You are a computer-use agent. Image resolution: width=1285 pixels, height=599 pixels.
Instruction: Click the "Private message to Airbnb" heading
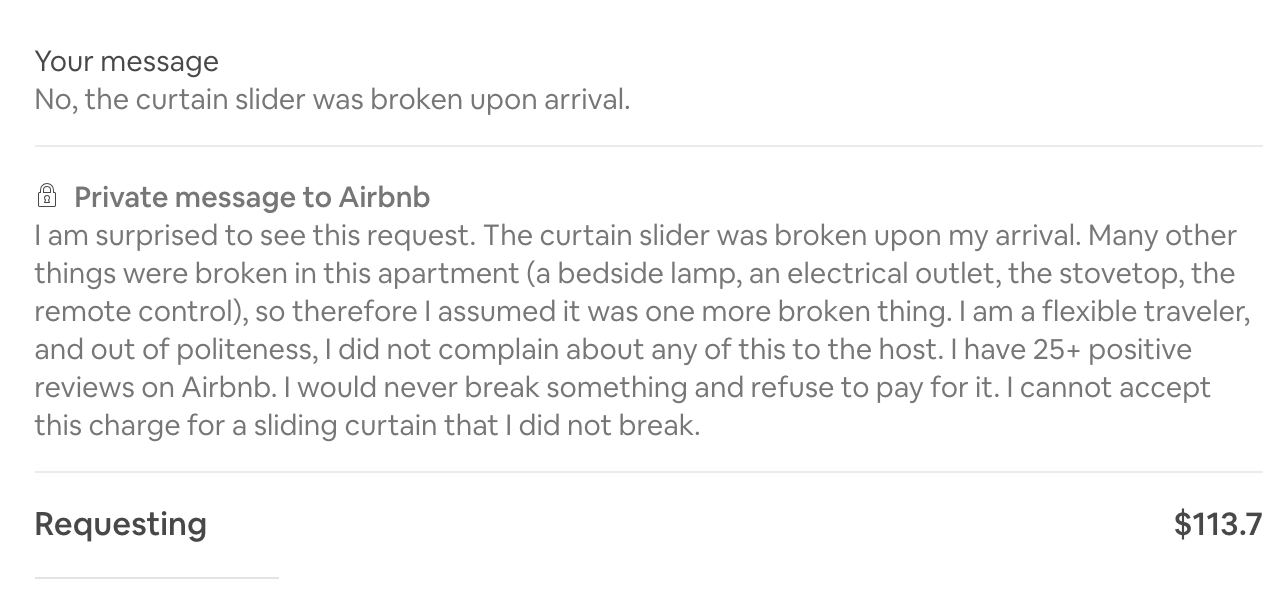252,197
